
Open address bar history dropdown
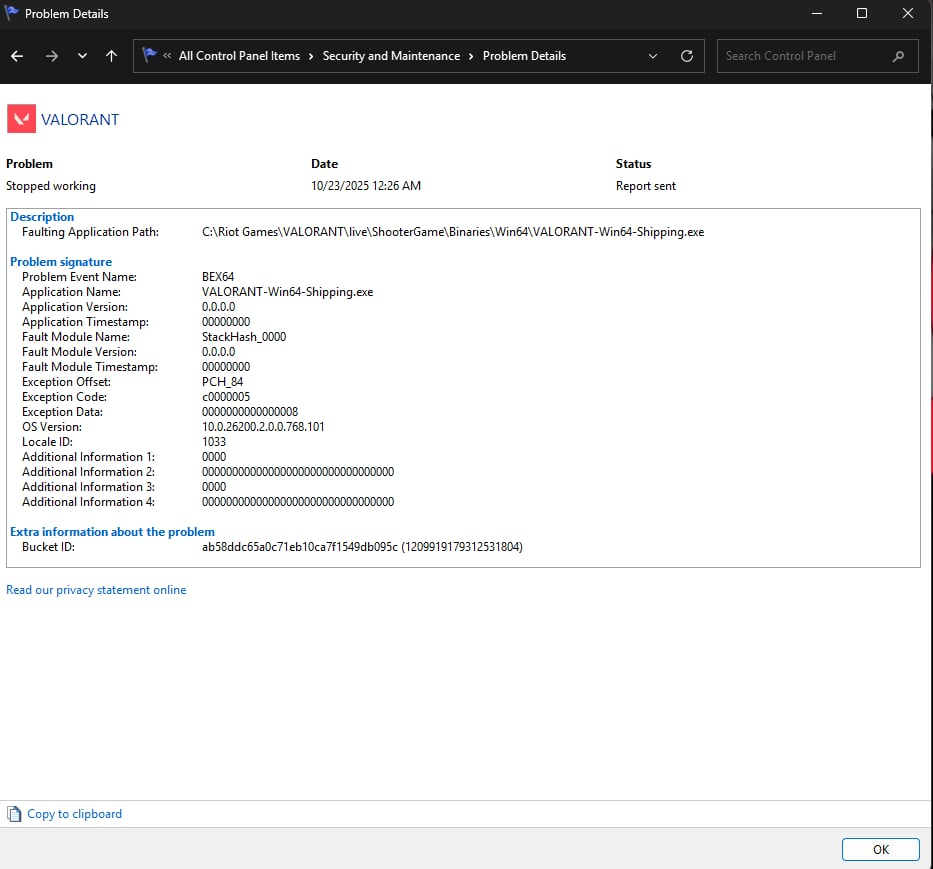point(653,56)
